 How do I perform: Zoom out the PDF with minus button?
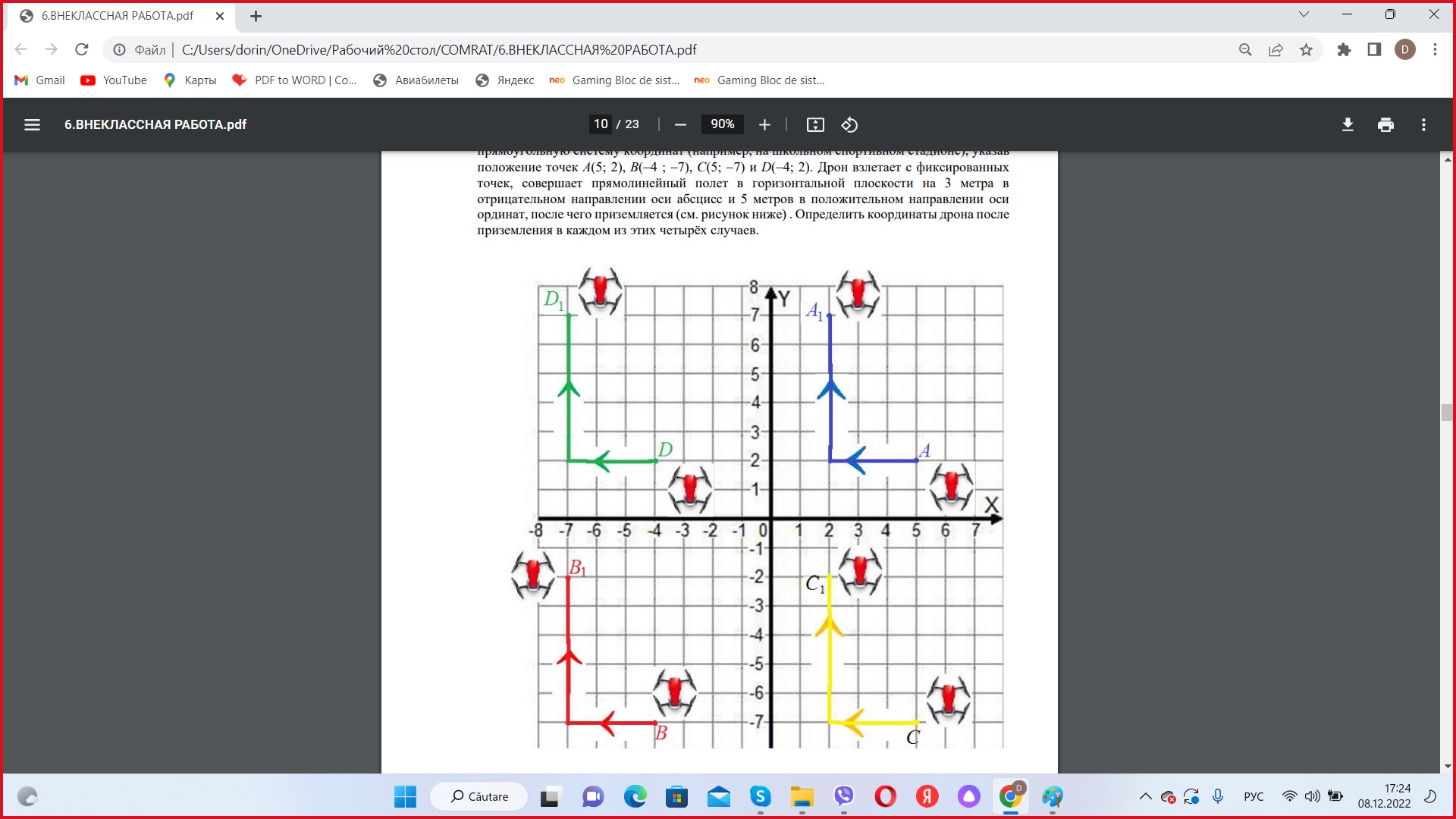tap(680, 124)
